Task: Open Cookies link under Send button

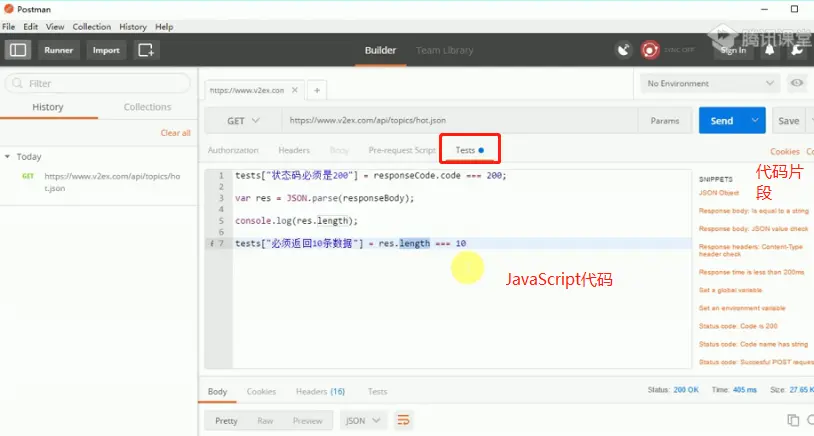Action: pyautogui.click(x=784, y=152)
